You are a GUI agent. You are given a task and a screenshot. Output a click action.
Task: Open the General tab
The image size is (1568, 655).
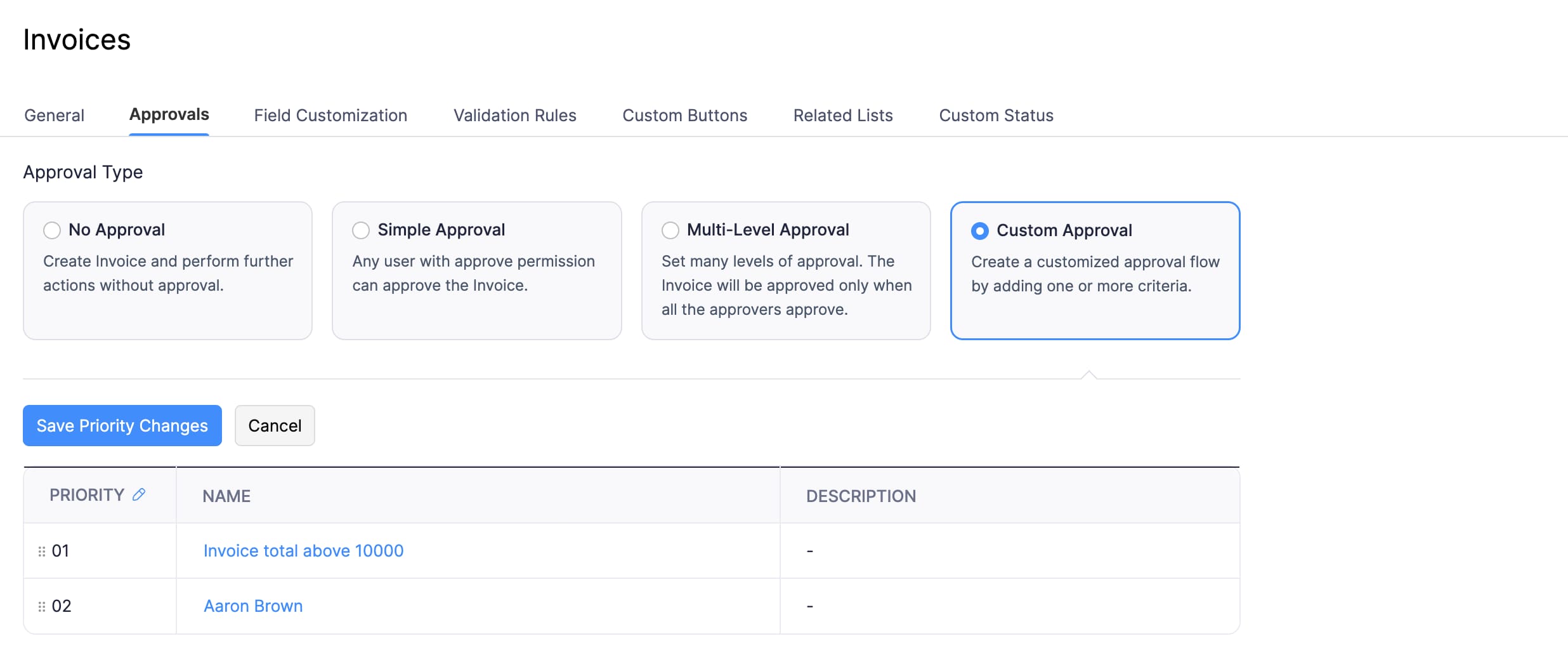click(x=54, y=115)
